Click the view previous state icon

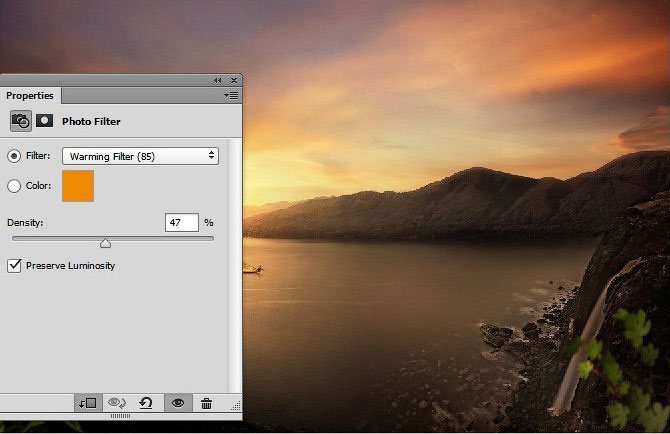point(117,403)
